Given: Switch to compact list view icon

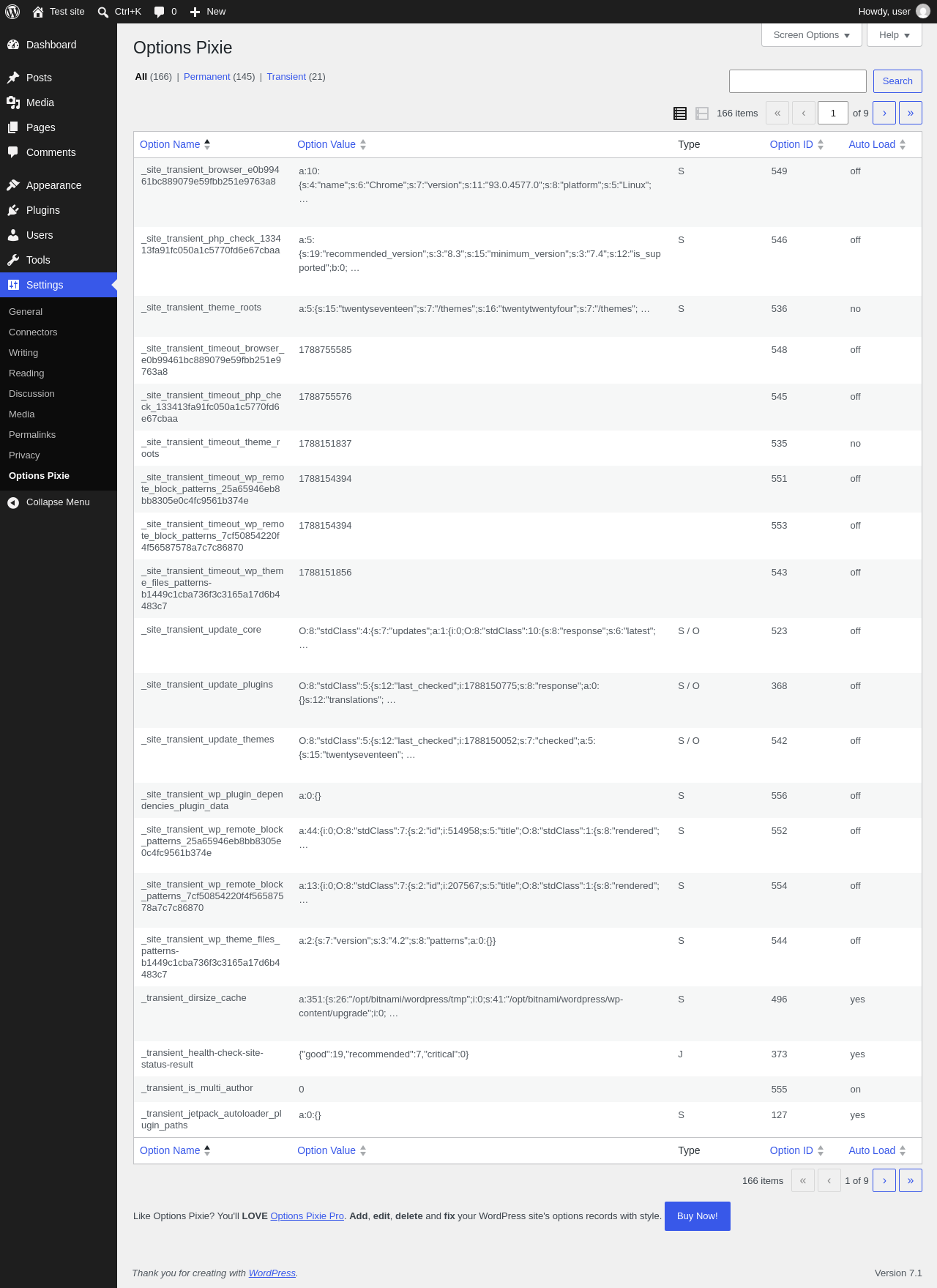Looking at the screenshot, I should tap(680, 113).
